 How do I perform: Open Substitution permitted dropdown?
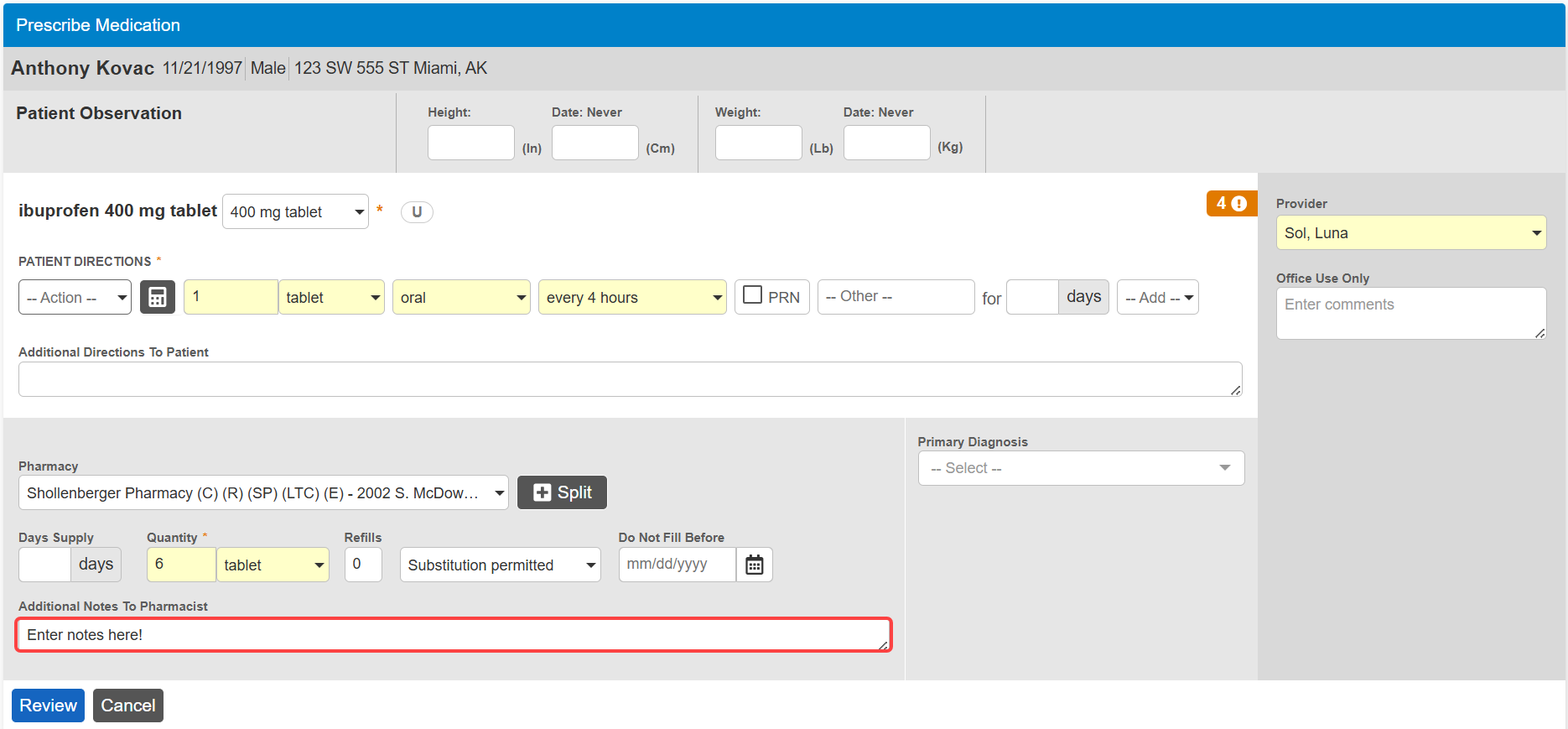click(500, 565)
